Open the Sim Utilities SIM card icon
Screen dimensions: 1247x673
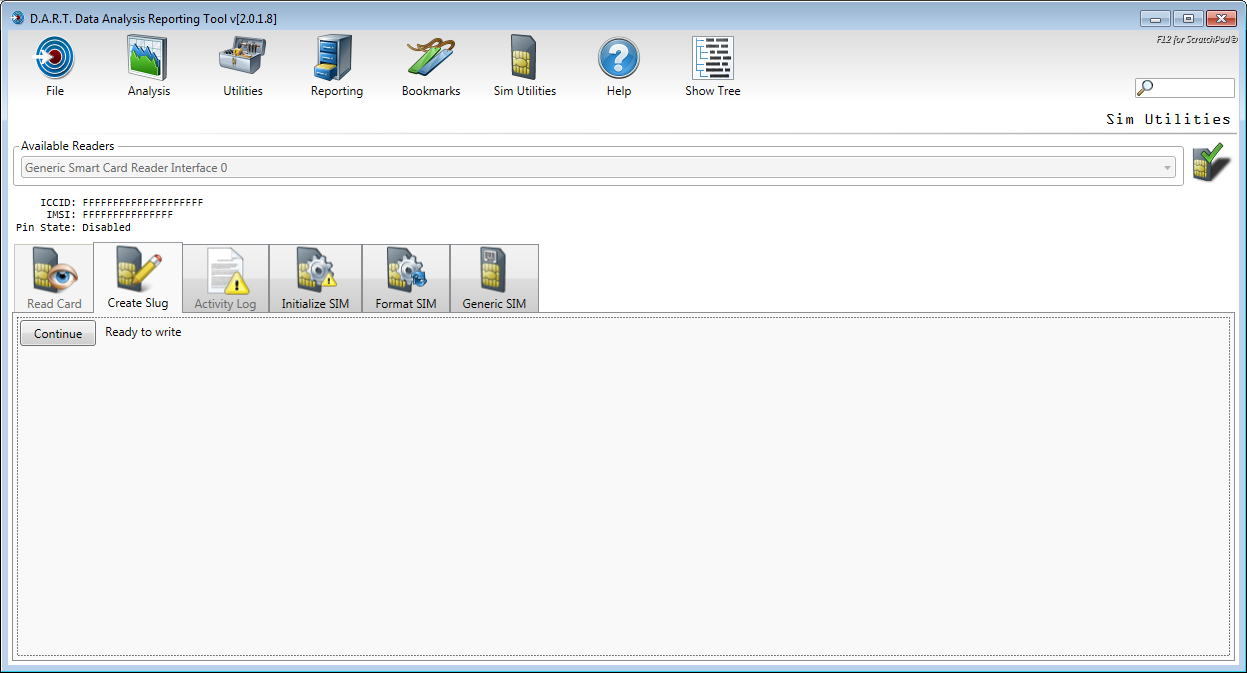pyautogui.click(x=525, y=58)
